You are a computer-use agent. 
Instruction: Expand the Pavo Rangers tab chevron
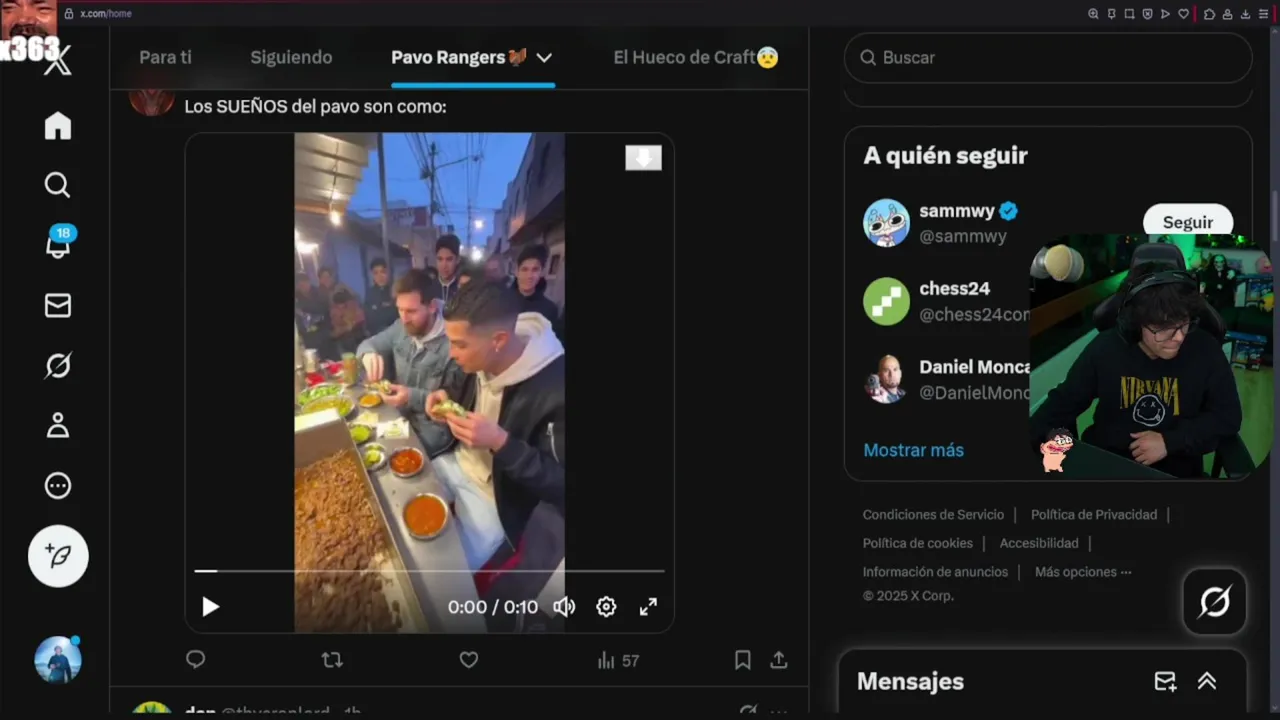(x=544, y=58)
